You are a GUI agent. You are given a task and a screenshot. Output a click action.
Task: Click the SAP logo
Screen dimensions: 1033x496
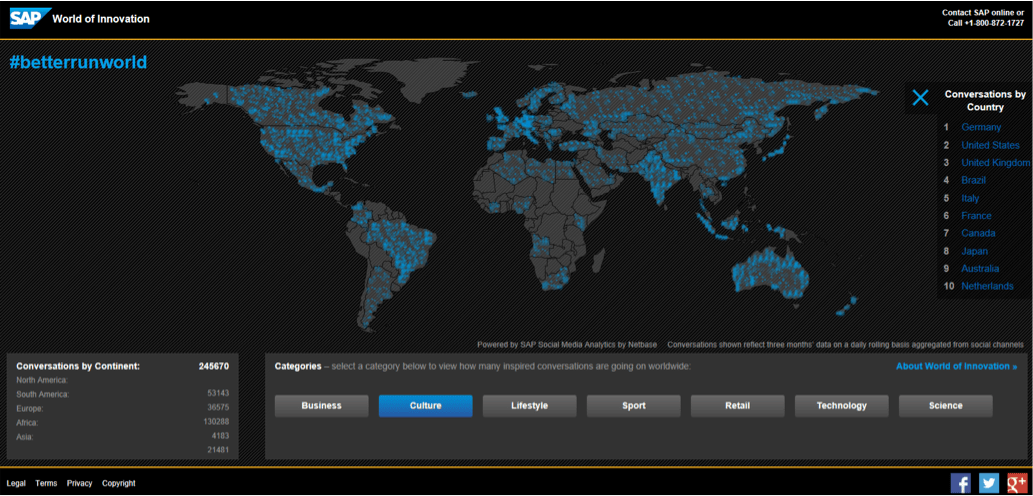tap(30, 18)
